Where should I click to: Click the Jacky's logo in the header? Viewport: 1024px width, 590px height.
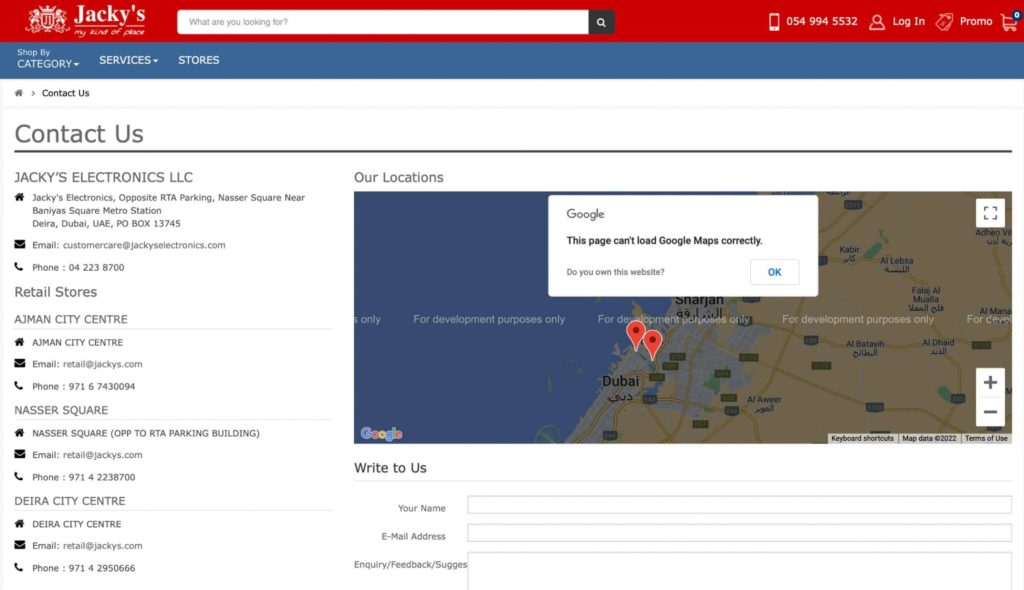(x=85, y=21)
